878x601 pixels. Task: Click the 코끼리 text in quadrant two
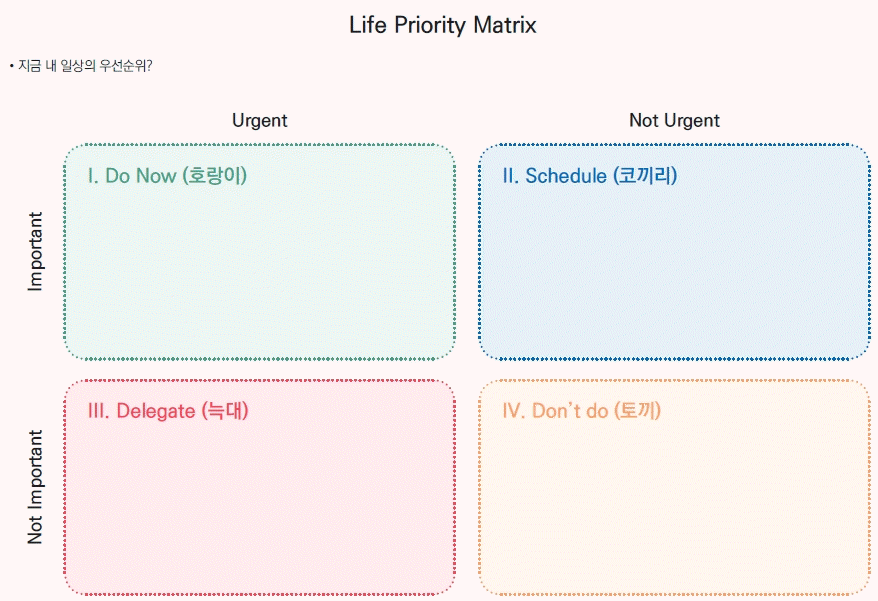tap(645, 176)
